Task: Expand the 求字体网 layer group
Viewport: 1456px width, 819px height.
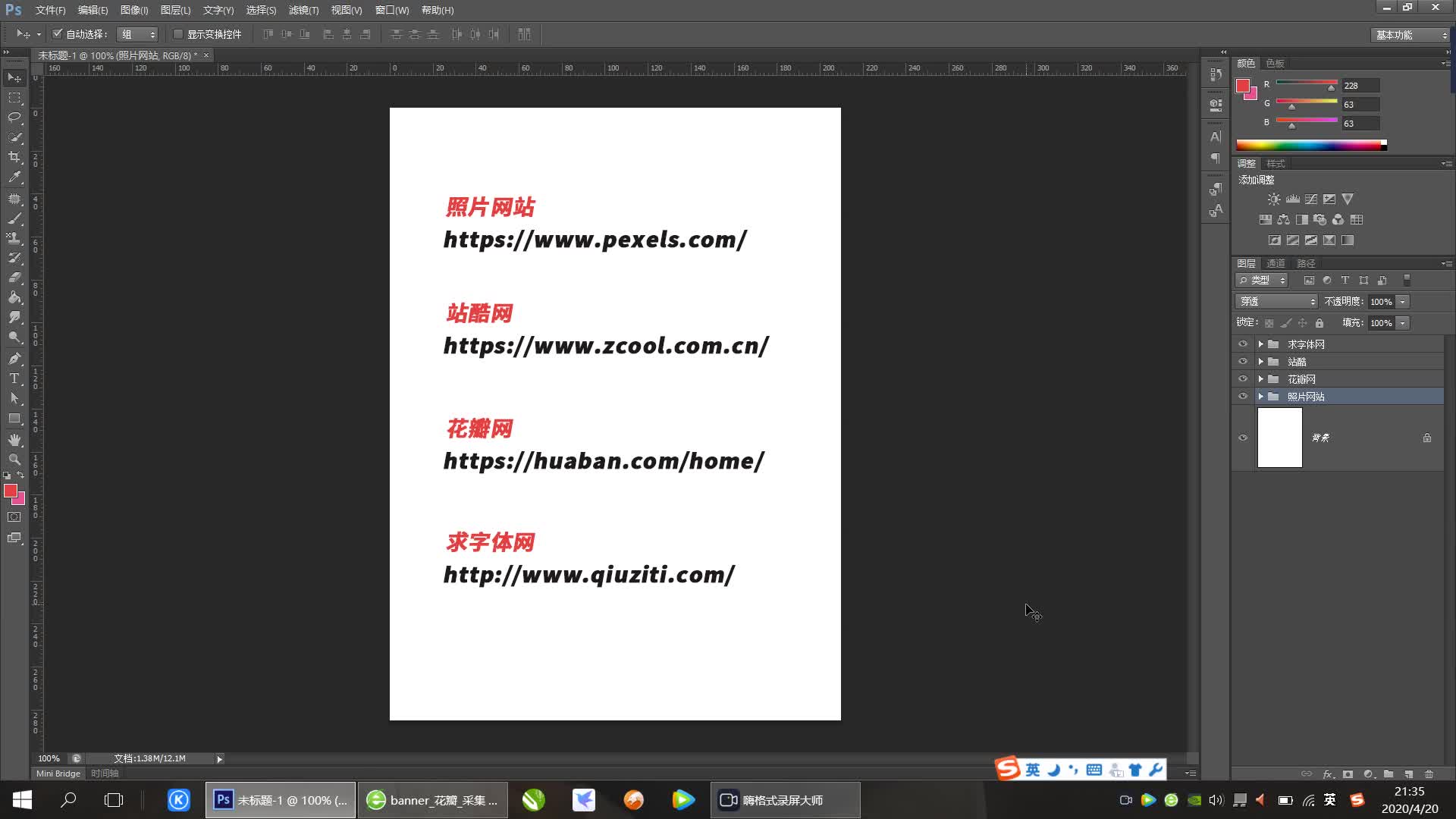Action: [x=1260, y=344]
